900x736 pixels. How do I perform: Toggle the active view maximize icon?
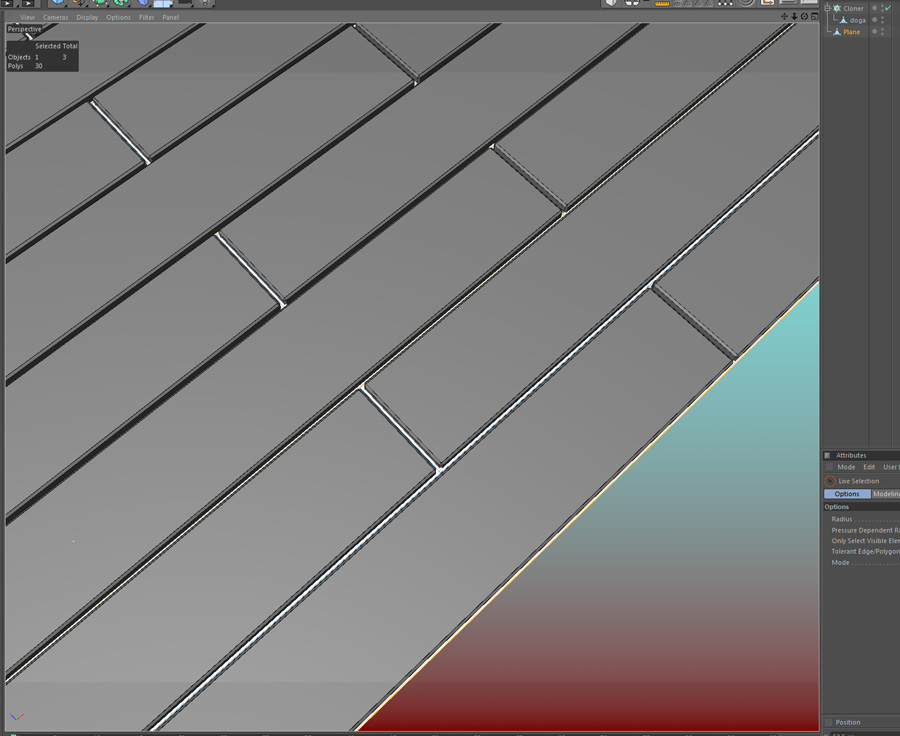tap(814, 17)
